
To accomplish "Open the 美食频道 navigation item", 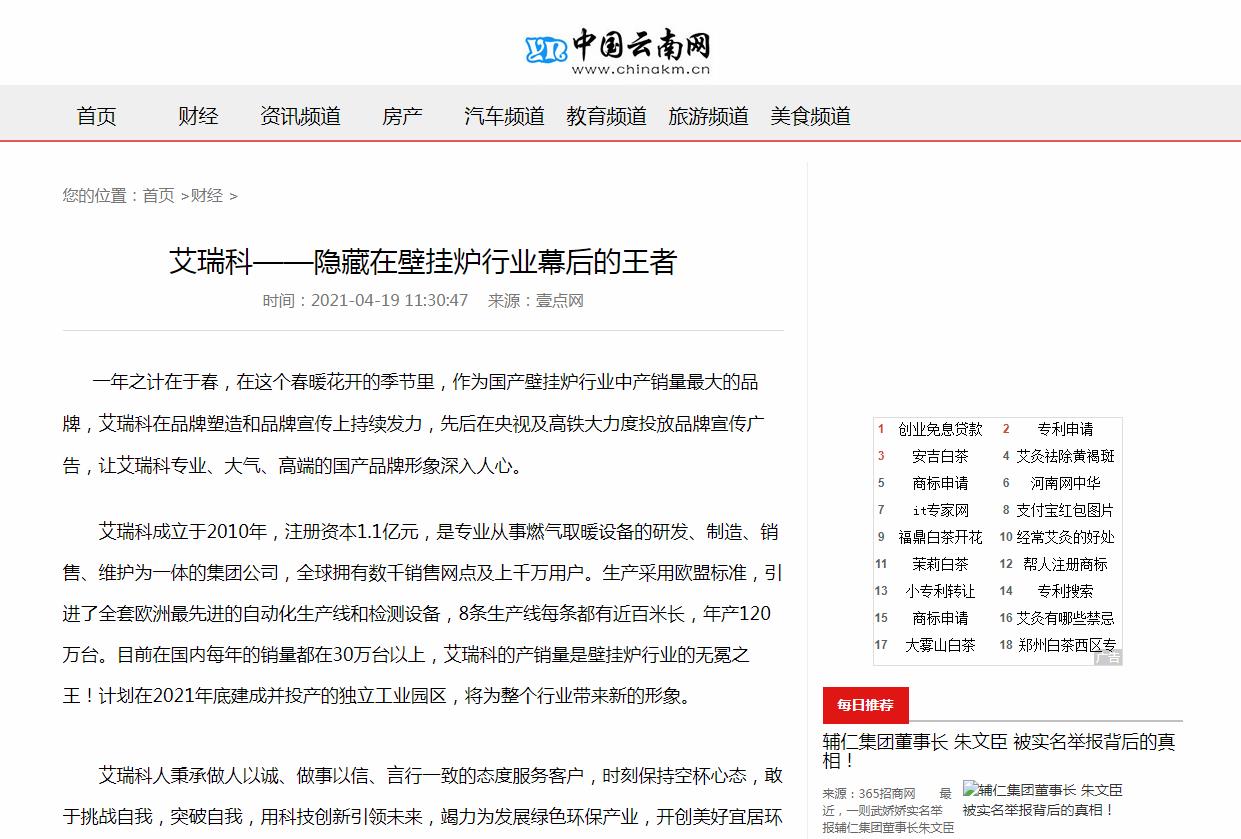I will click(810, 116).
